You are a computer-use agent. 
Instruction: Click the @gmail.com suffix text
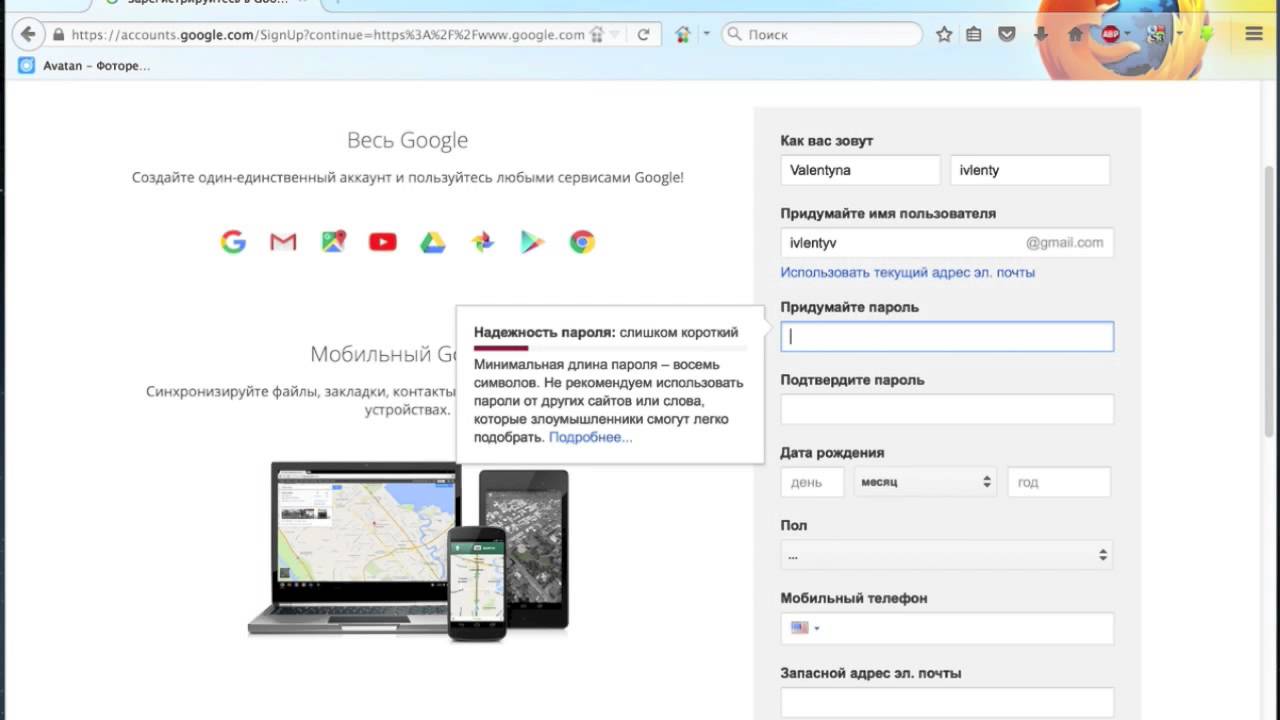click(x=1064, y=243)
